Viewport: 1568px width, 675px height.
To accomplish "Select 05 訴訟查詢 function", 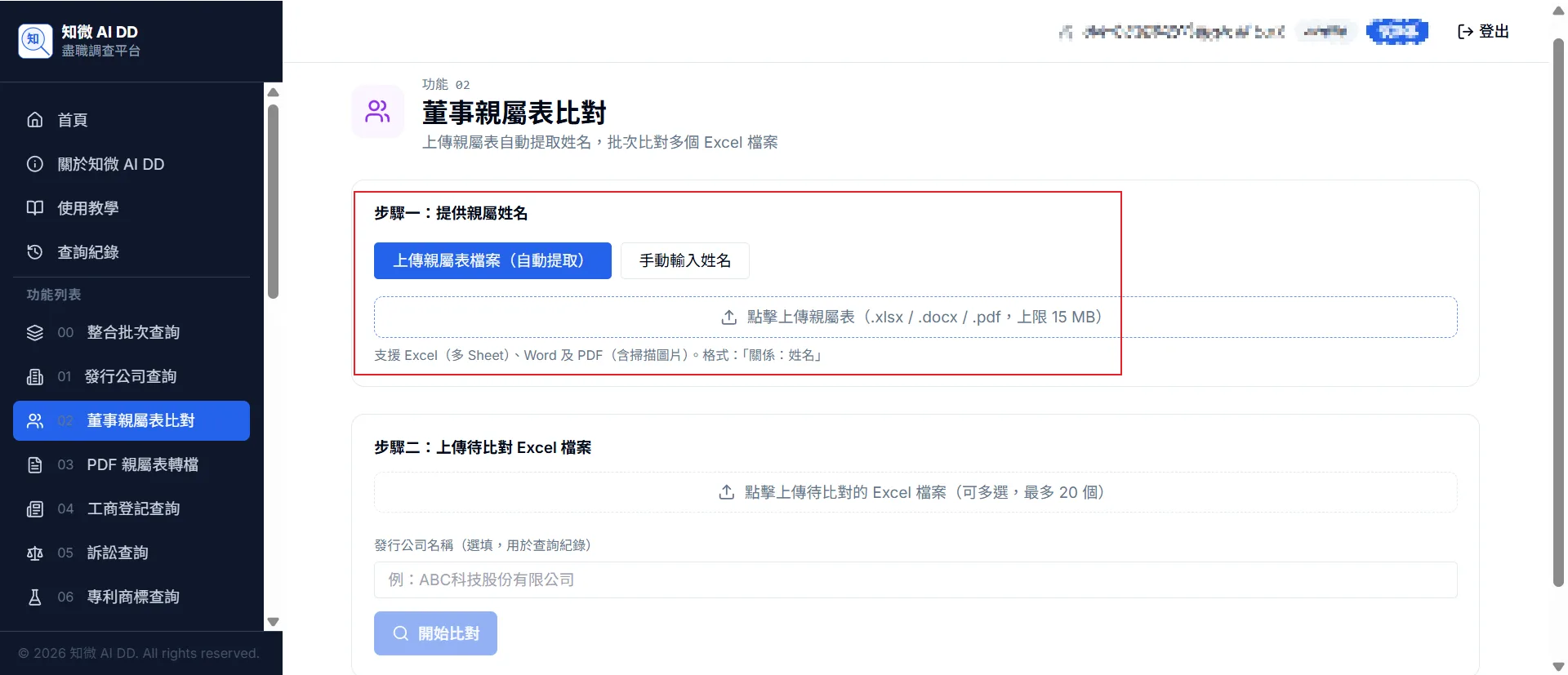I will point(131,553).
